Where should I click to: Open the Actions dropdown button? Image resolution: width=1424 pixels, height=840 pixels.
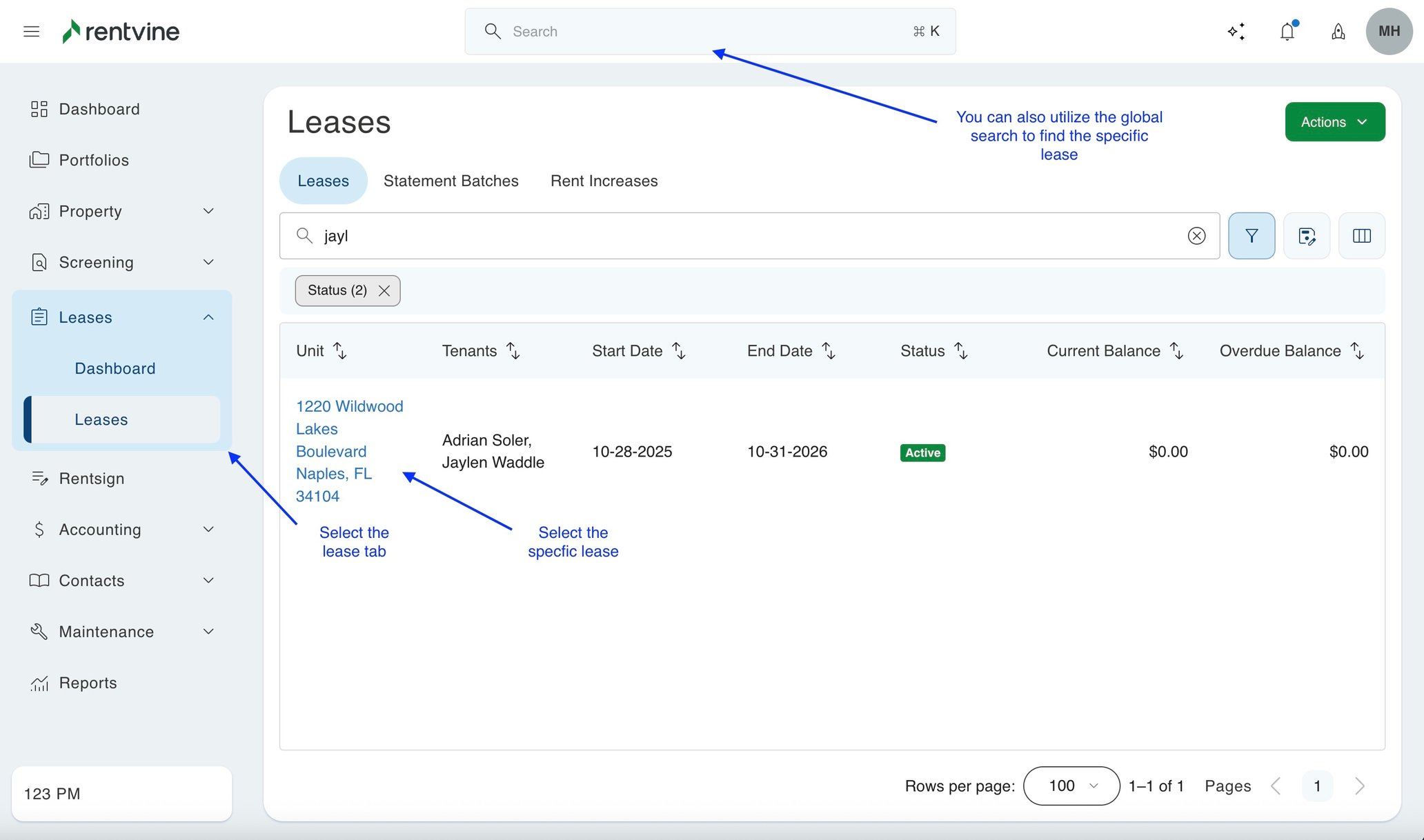[x=1334, y=122]
